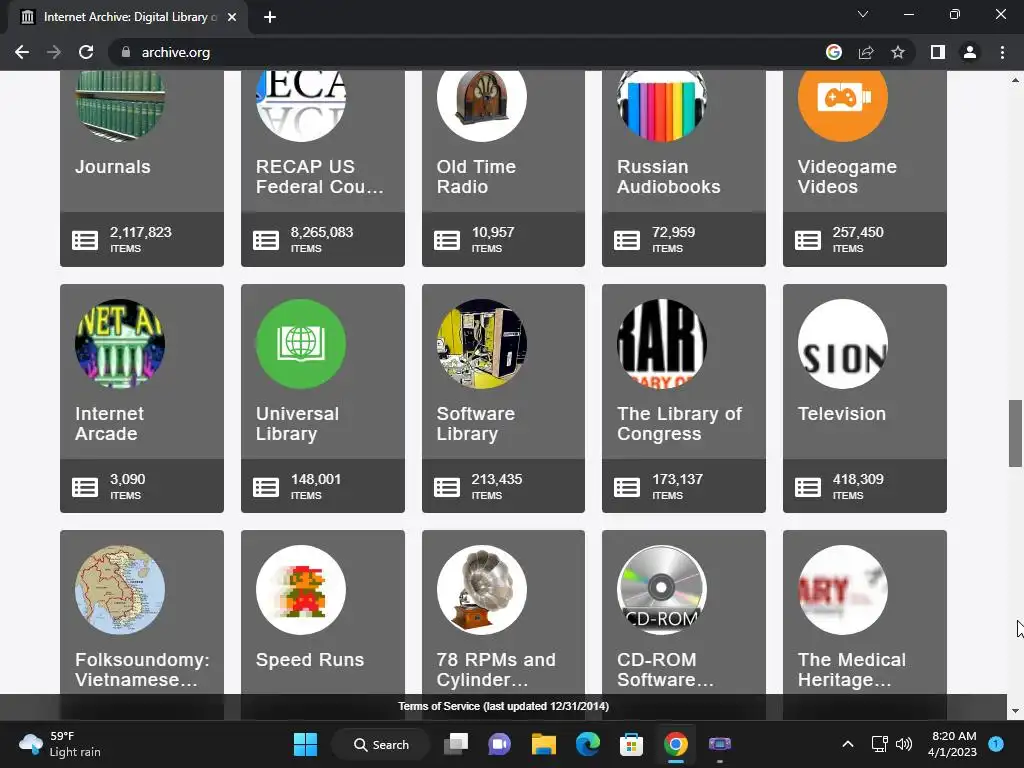Open the Software Library collection image
Viewport: 1024px width, 768px height.
pos(482,344)
